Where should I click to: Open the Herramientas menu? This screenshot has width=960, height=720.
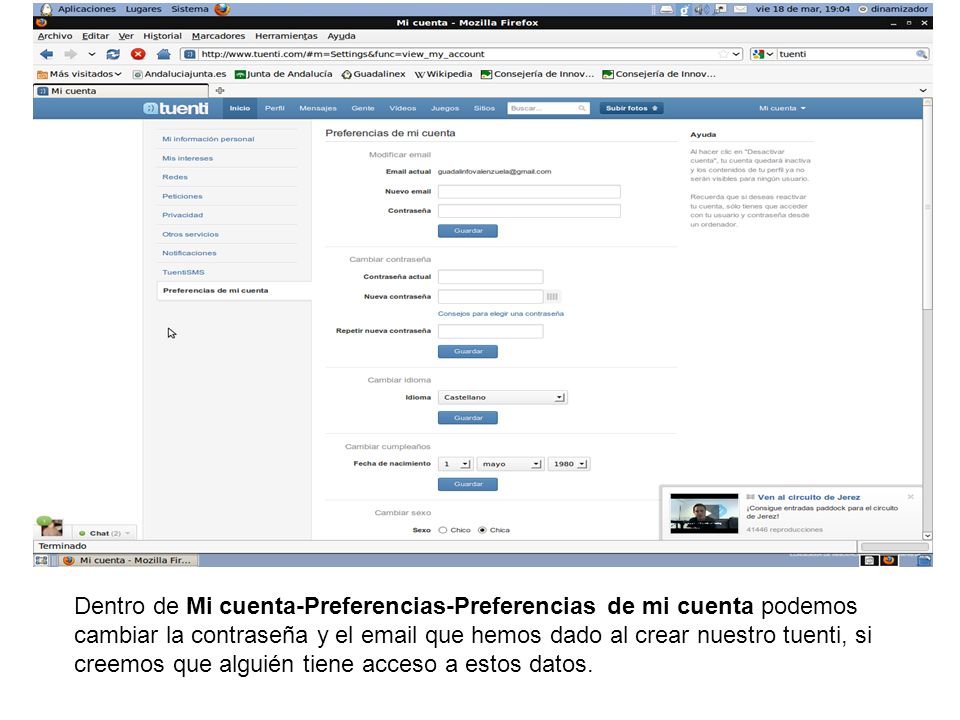point(286,36)
